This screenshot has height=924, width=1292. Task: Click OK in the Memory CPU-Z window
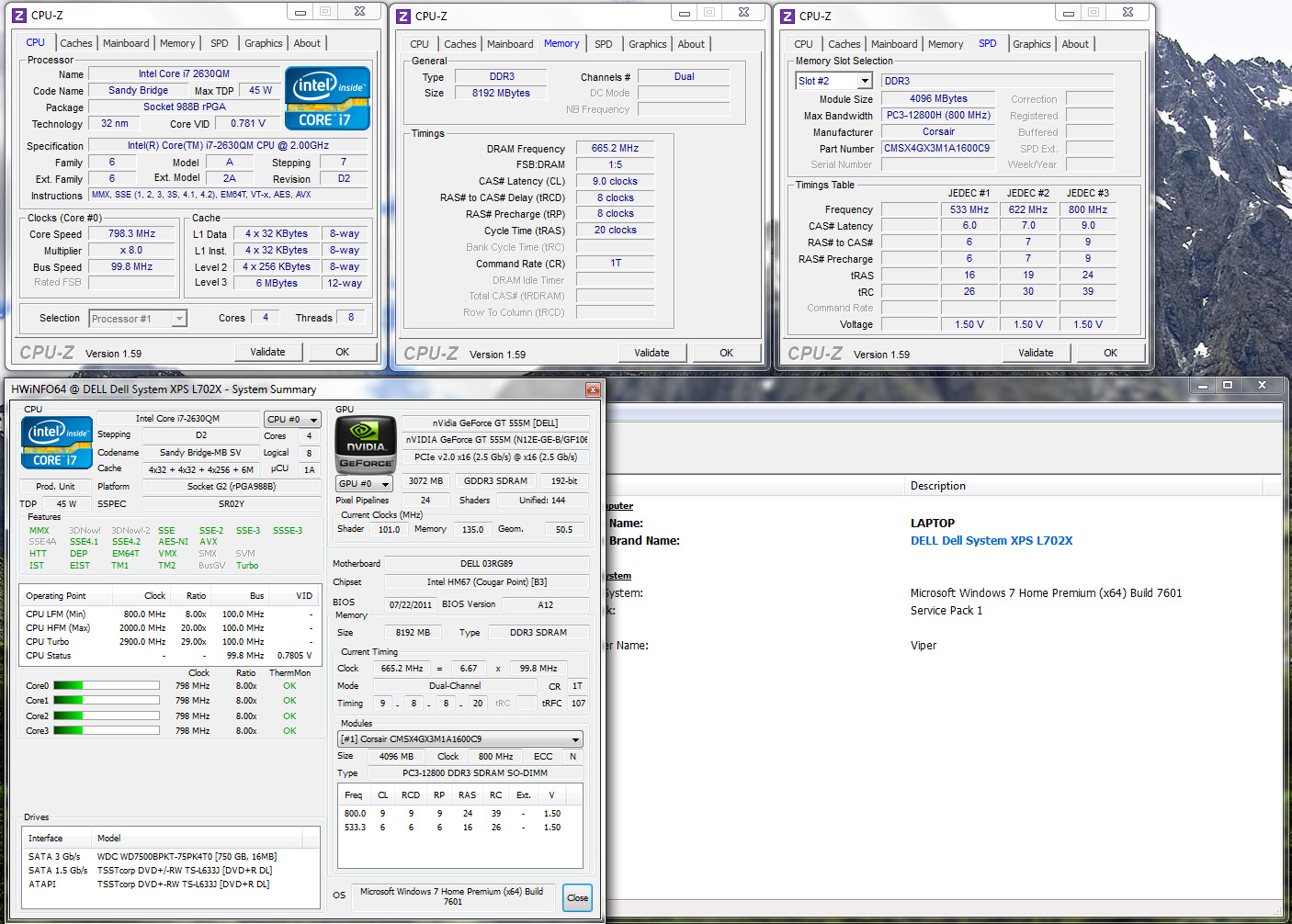coord(726,353)
